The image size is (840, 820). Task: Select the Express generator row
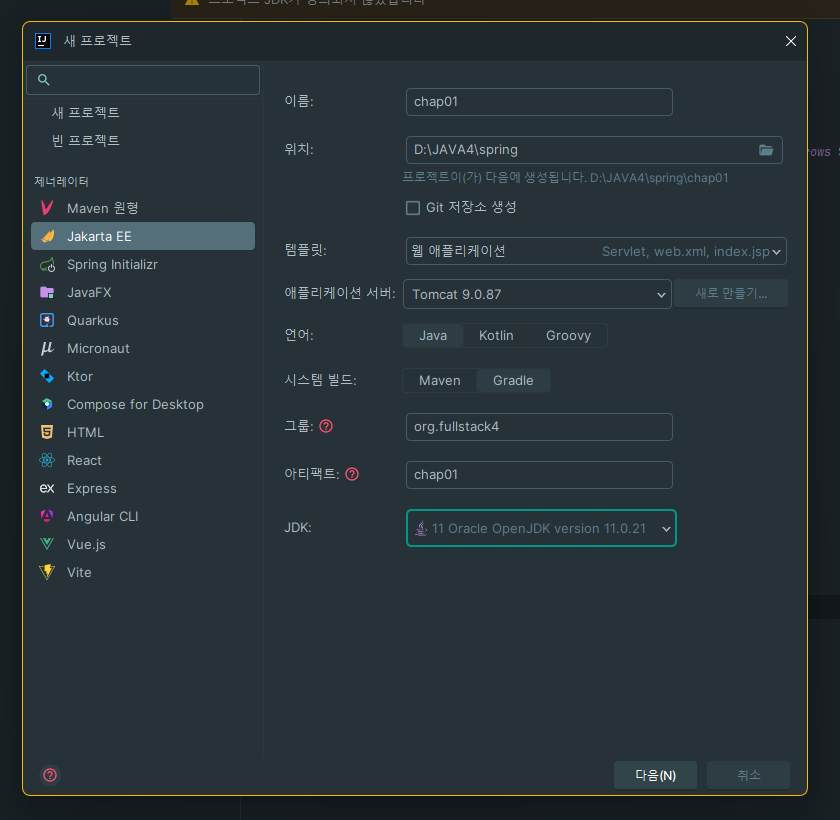tap(143, 488)
